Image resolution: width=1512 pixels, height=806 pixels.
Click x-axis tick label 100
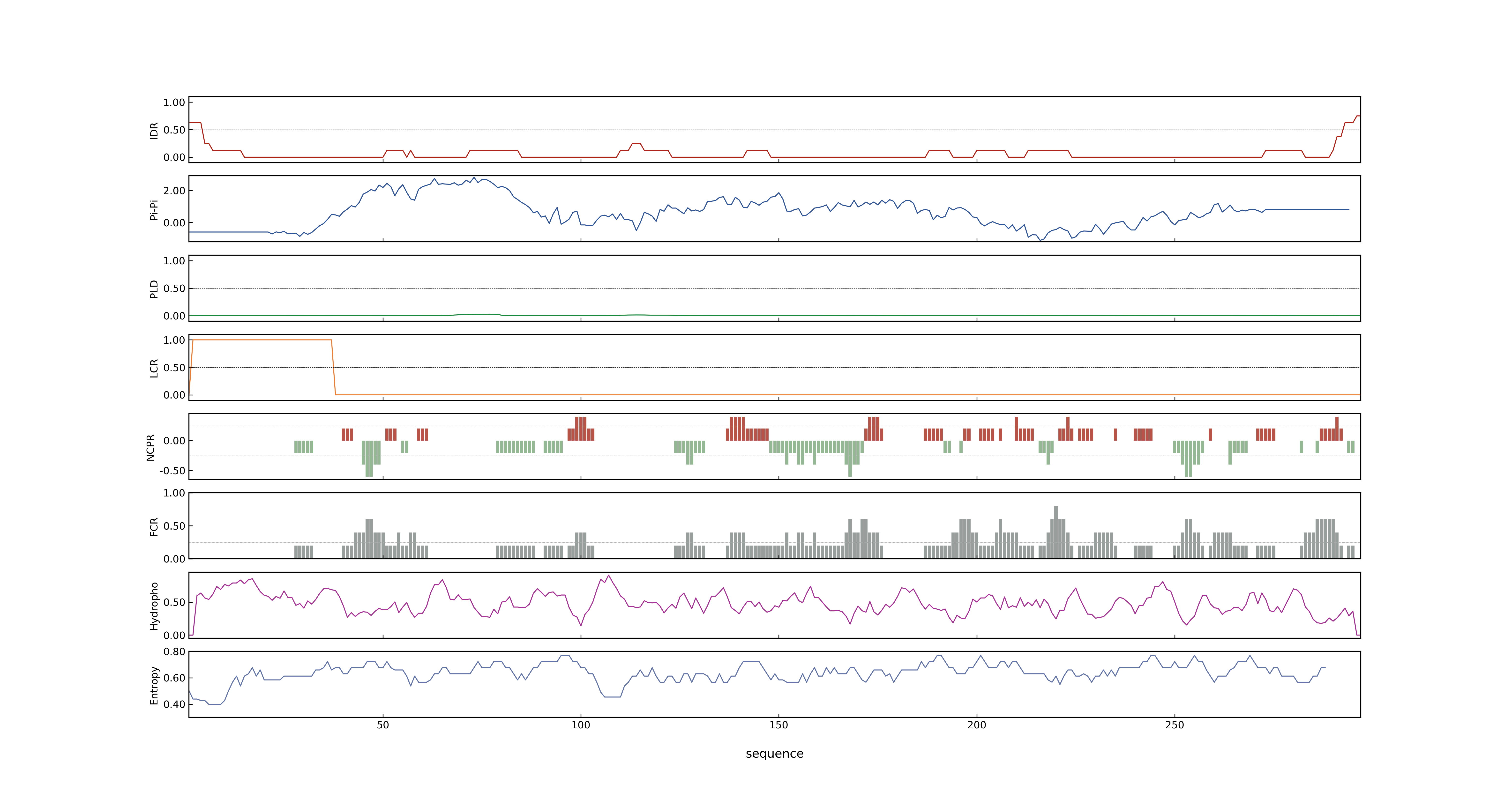click(581, 725)
